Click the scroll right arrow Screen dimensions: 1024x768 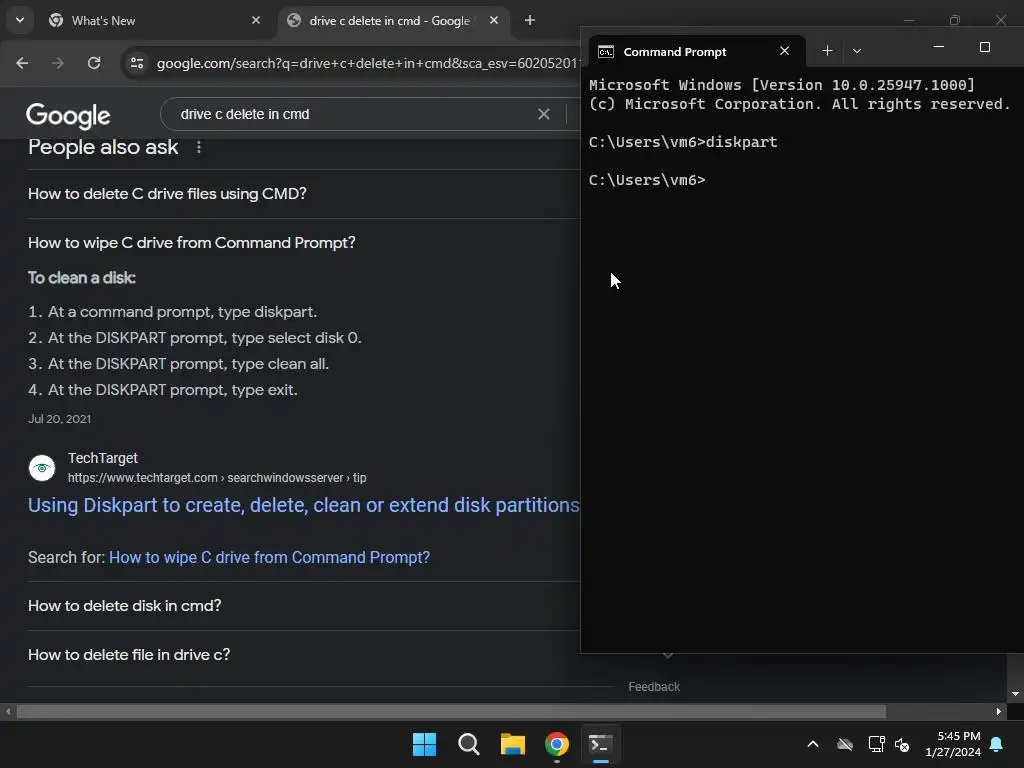[x=999, y=711]
